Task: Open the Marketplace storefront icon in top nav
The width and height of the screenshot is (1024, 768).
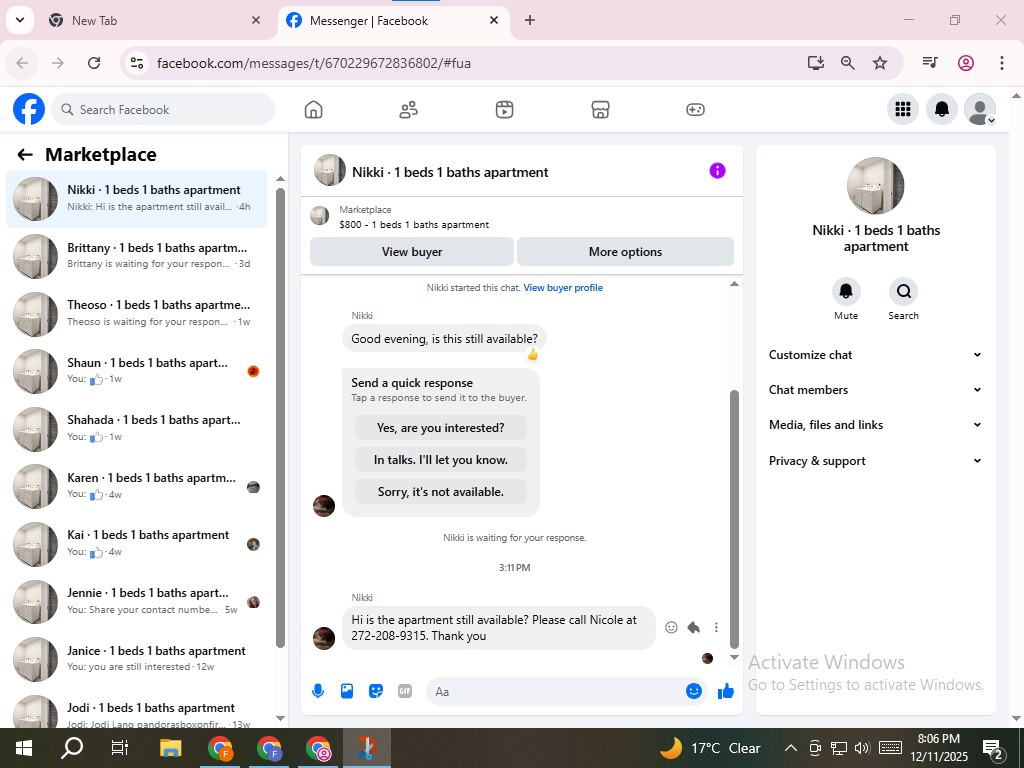Action: pos(600,110)
